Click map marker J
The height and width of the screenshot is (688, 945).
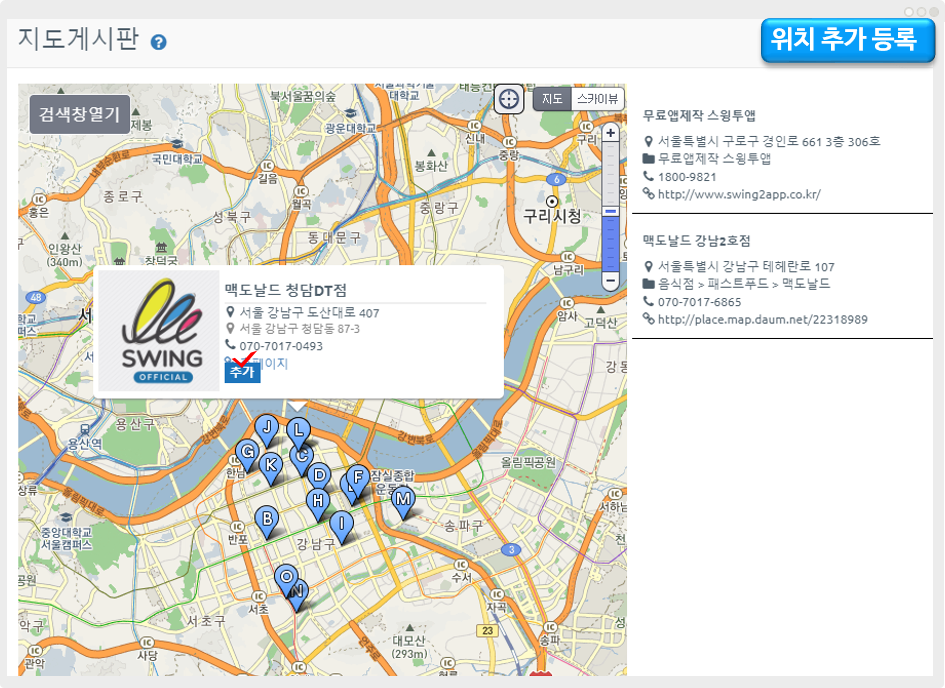point(266,428)
